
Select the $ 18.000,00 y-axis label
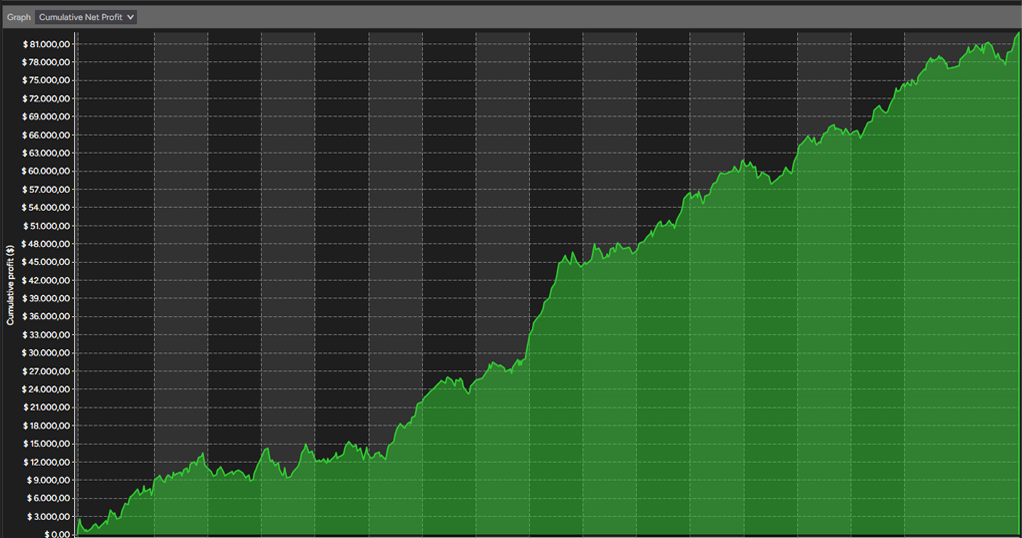coord(47,426)
